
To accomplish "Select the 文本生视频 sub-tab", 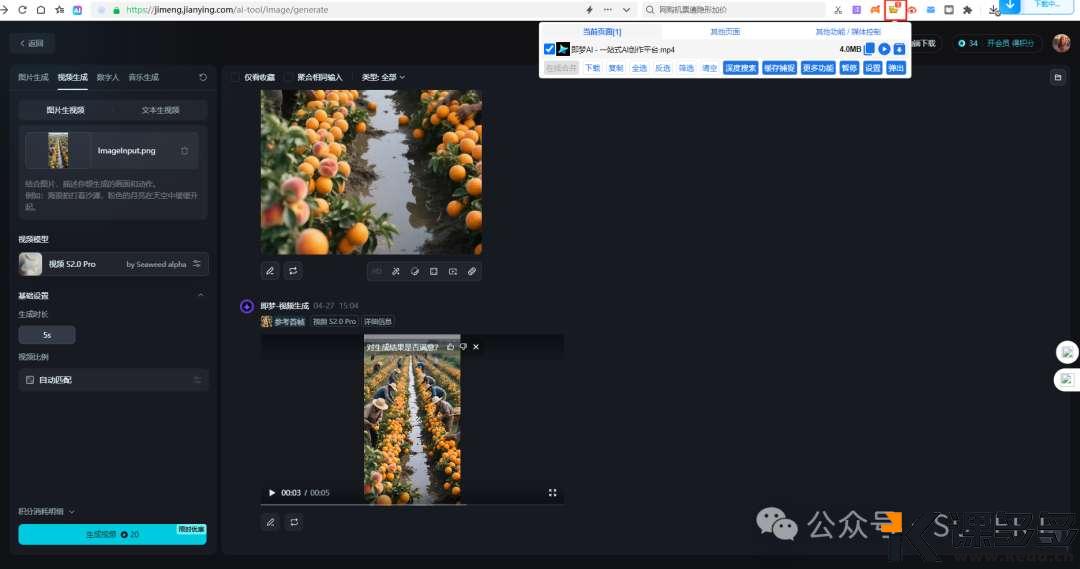I will (160, 110).
